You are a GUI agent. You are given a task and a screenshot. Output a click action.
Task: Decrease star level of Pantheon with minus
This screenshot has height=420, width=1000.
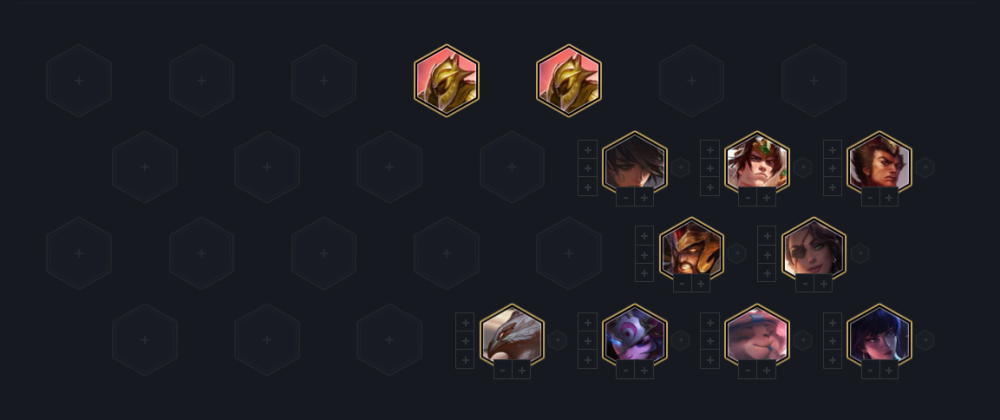(x=682, y=284)
